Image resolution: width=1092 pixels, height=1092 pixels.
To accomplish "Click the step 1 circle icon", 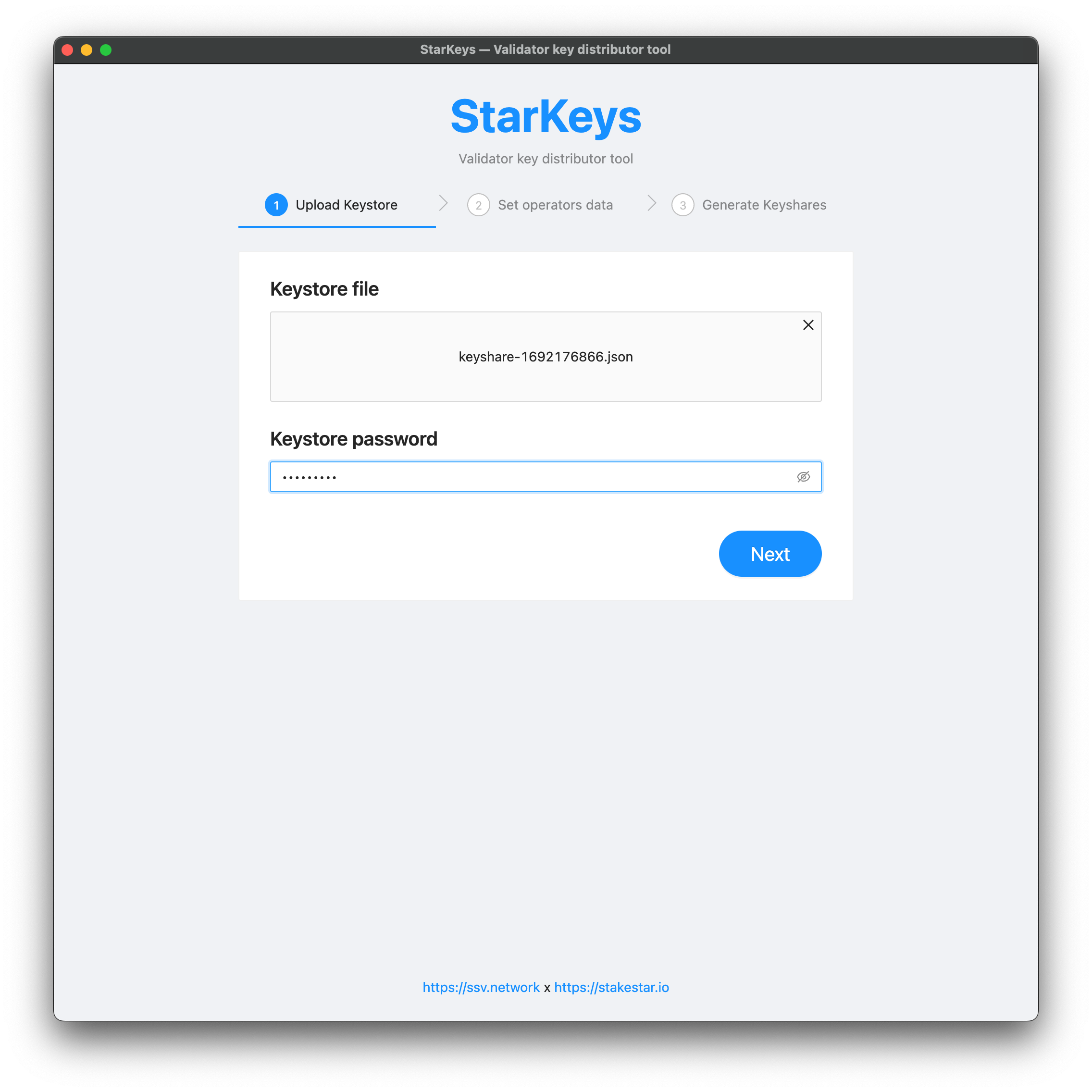I will click(276, 205).
